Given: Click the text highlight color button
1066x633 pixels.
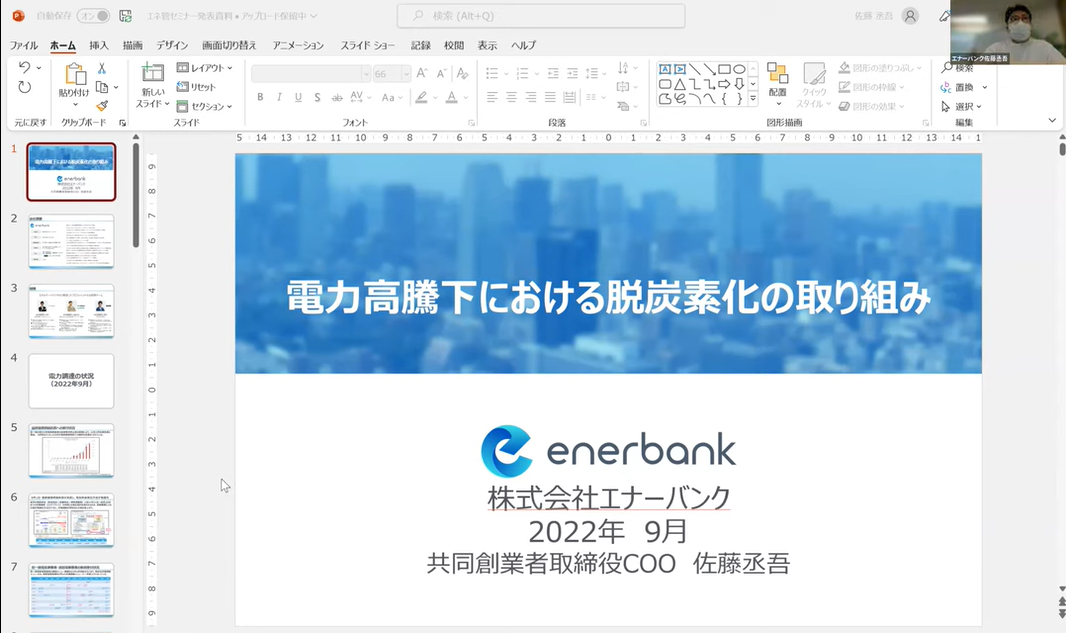Looking at the screenshot, I should pos(422,98).
